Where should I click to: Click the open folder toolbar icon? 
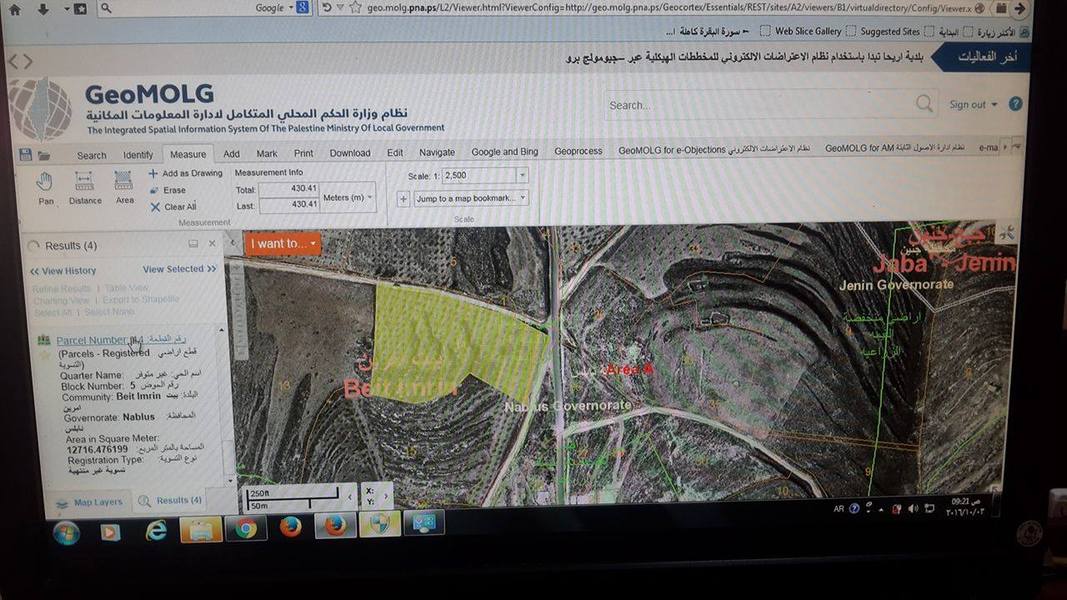point(44,155)
